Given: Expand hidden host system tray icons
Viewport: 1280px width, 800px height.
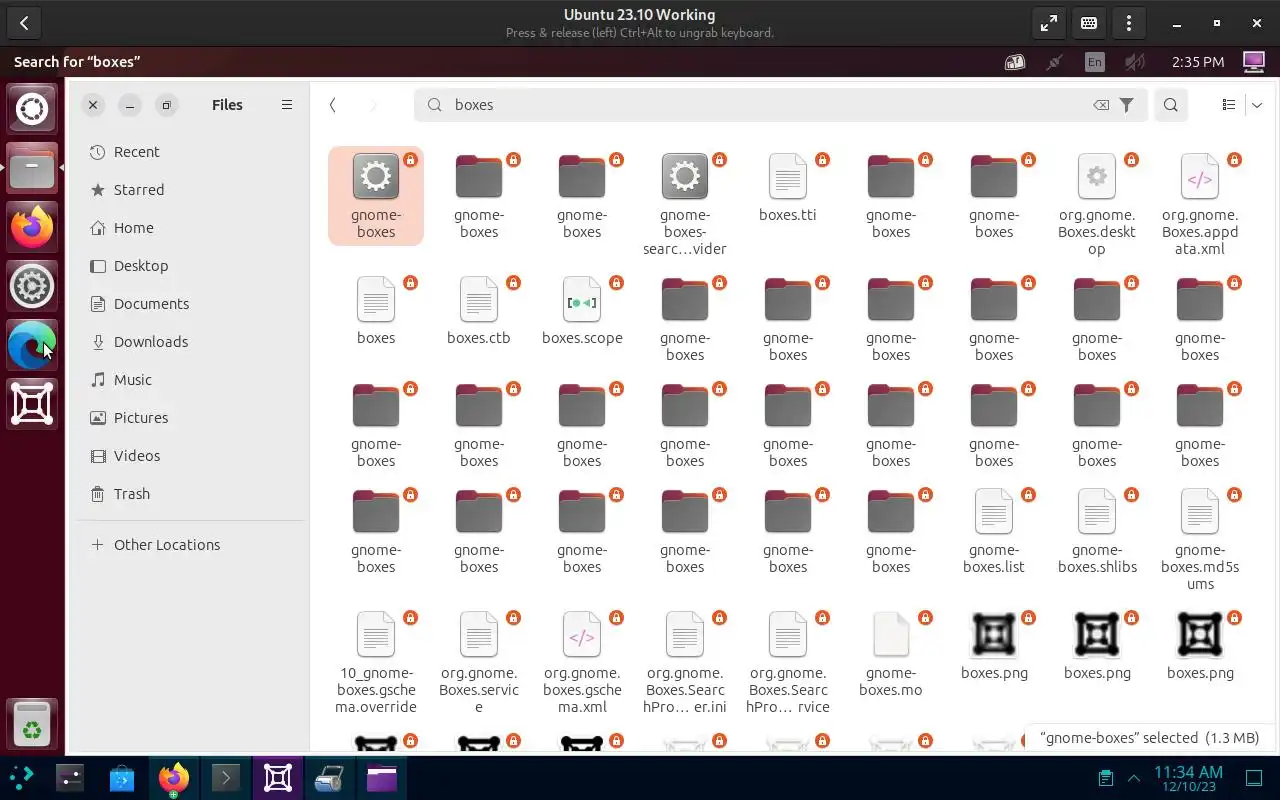Looking at the screenshot, I should 1134,778.
